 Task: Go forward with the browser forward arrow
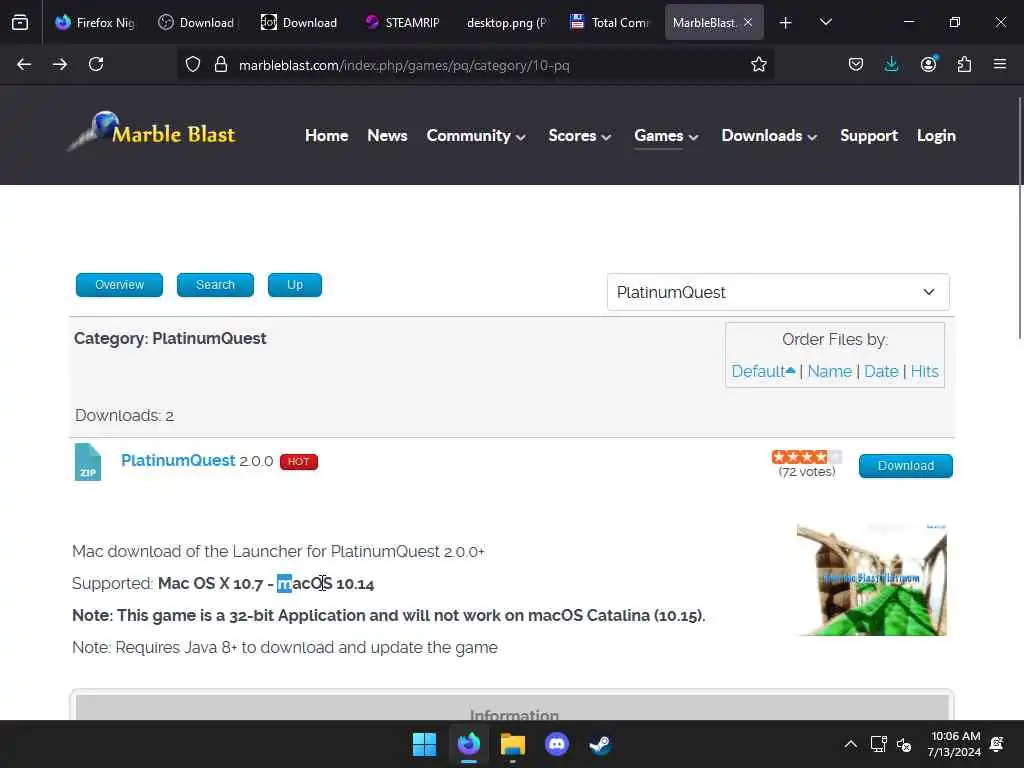(x=60, y=64)
